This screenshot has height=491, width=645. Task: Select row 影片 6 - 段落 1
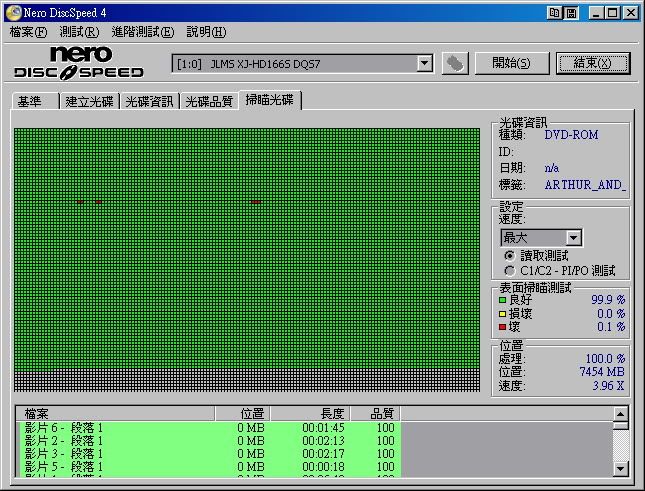point(209,428)
